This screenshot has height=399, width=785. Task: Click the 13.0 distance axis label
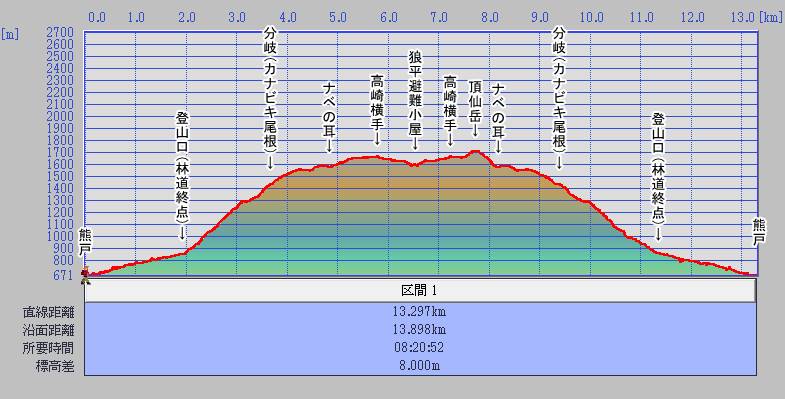(742, 18)
